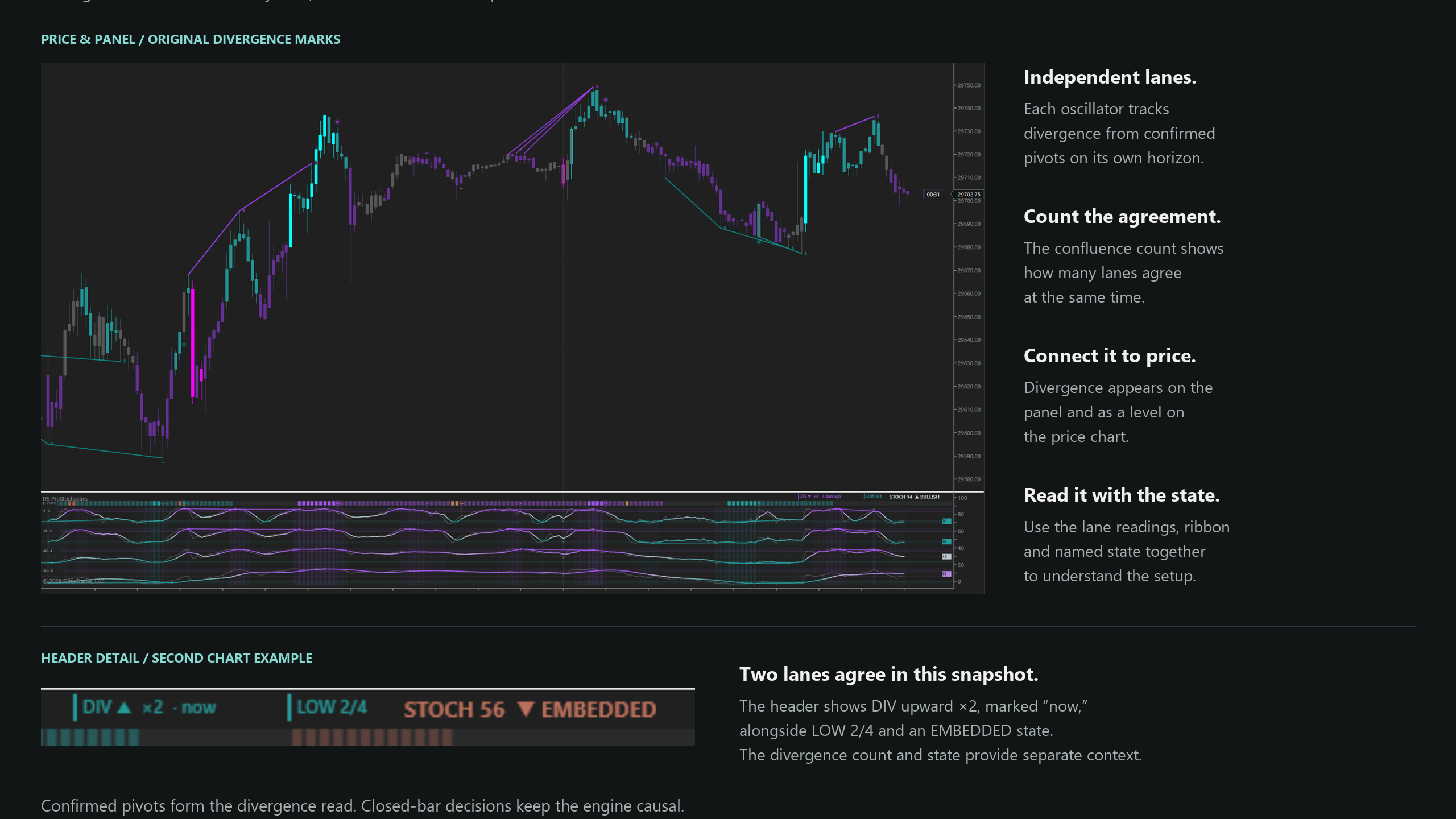Click the '40 · 4' oscillator lane label
The height and width of the screenshot is (819, 1456).
tap(48, 551)
